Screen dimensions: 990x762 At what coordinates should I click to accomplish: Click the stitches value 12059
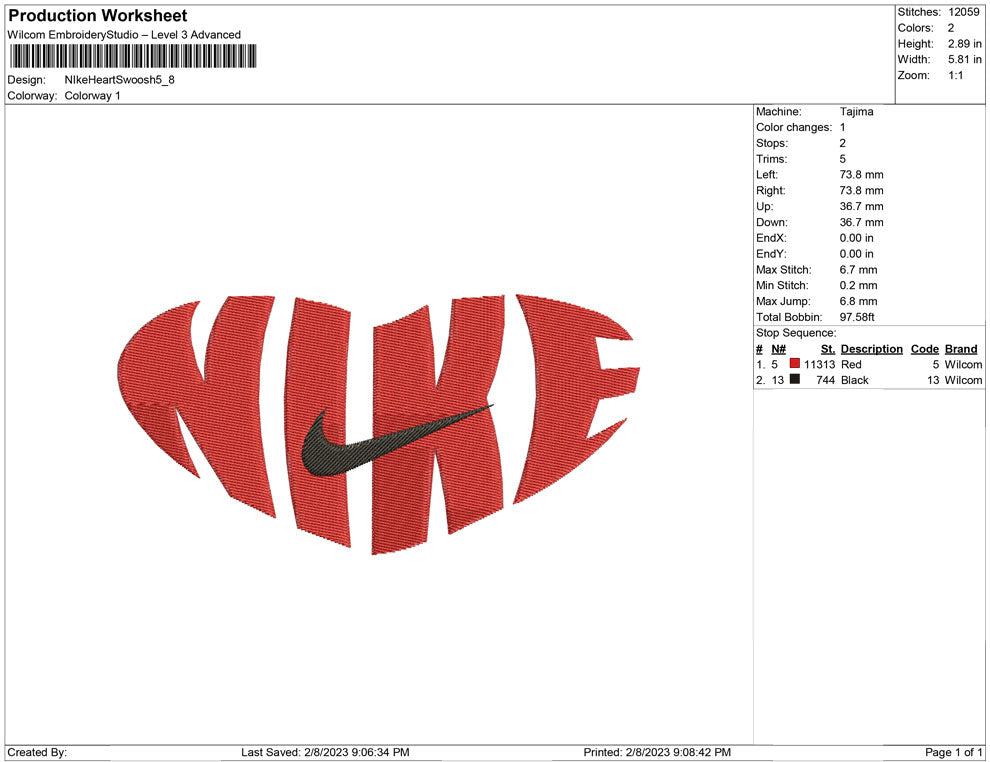click(x=963, y=12)
